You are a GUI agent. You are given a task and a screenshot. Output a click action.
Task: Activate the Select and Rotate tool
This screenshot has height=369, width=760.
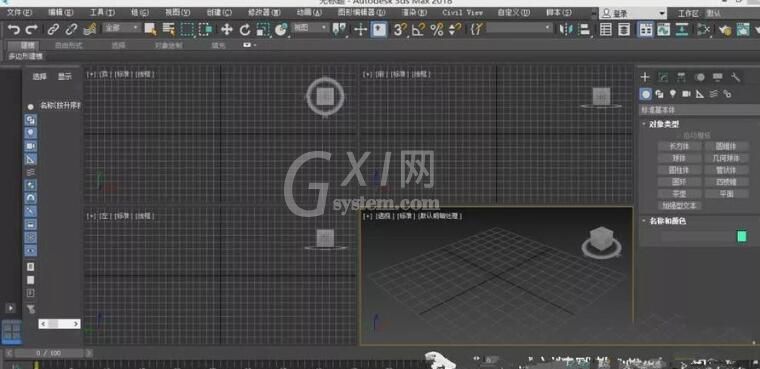(x=245, y=30)
